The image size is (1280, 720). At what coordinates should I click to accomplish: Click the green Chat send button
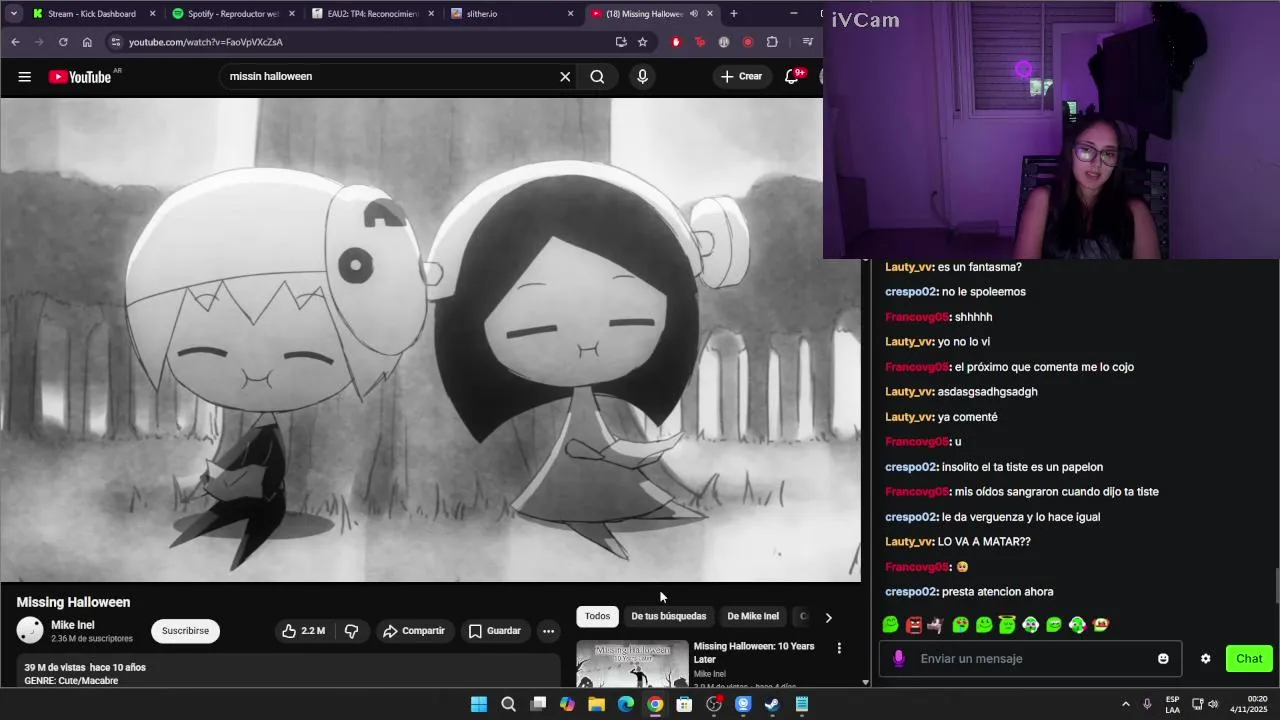[x=1249, y=659]
